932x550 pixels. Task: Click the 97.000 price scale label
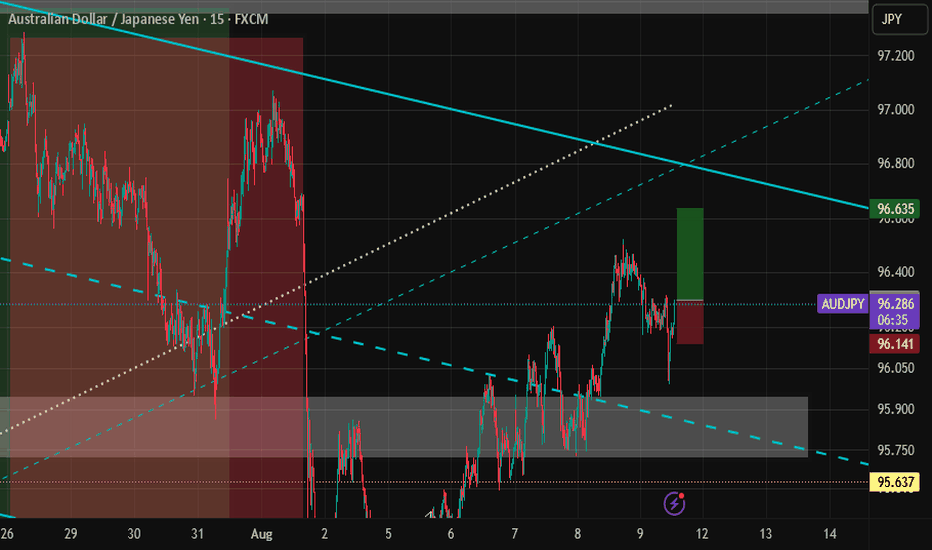pos(896,109)
